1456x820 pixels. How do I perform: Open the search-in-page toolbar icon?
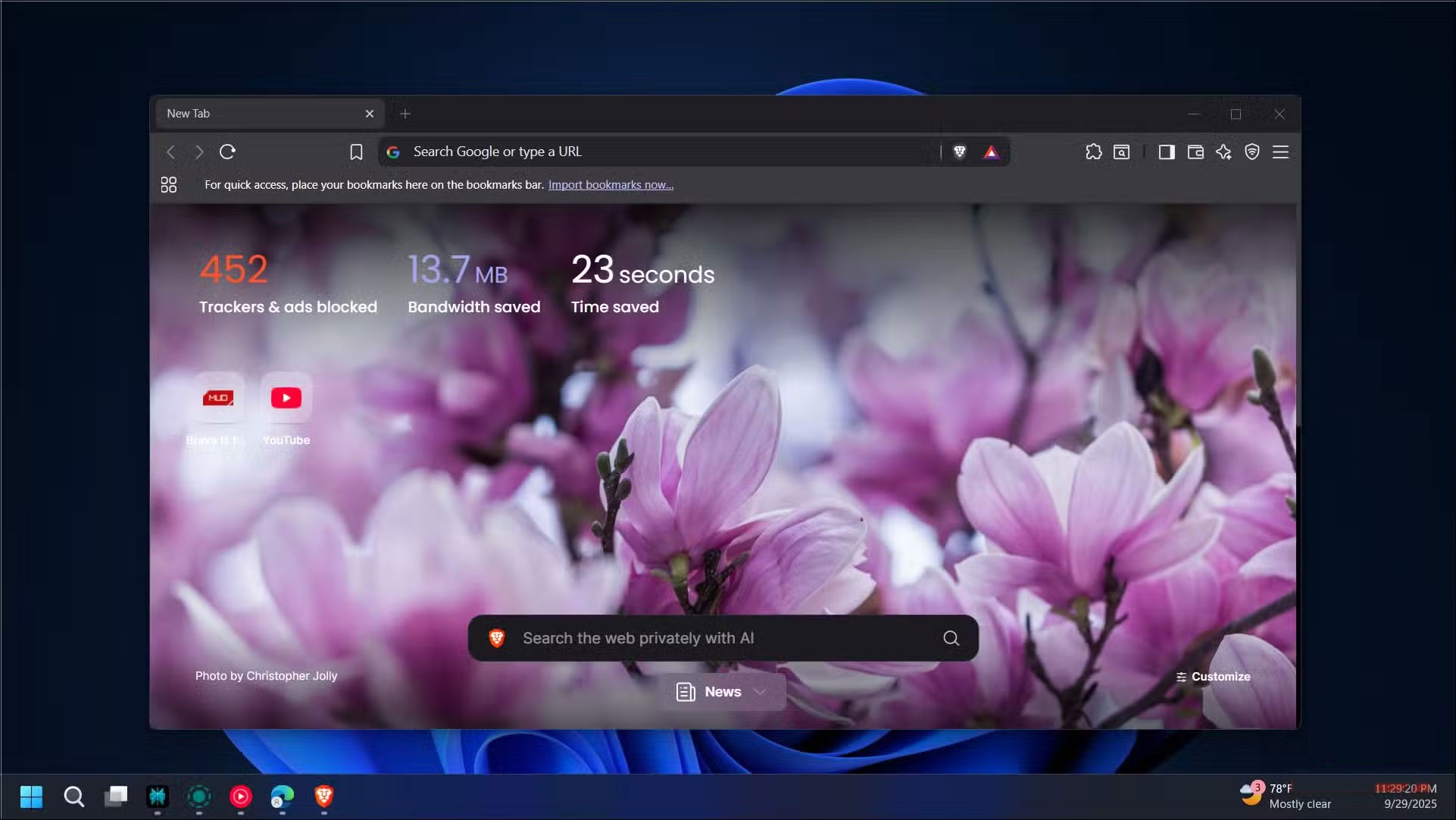[x=1121, y=152]
